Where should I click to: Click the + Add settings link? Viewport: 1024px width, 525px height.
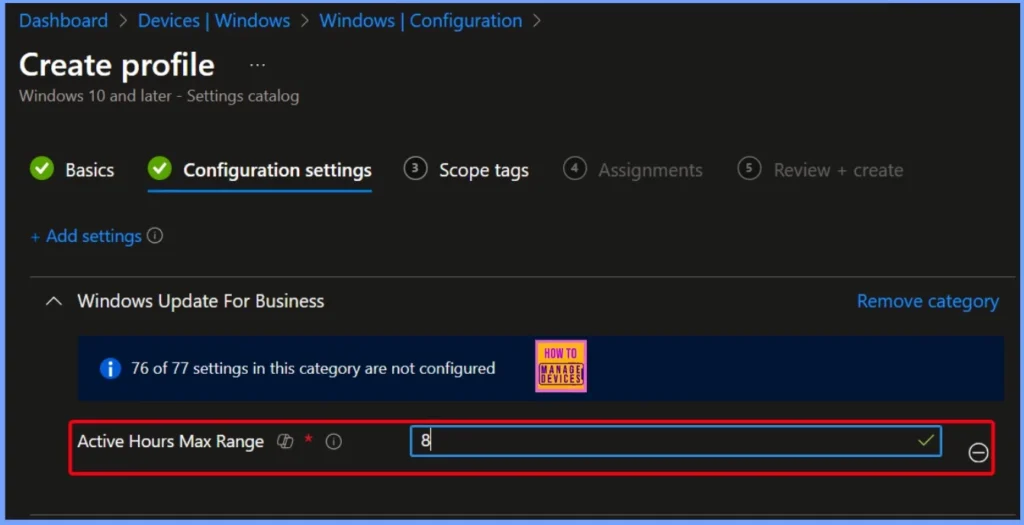(86, 236)
